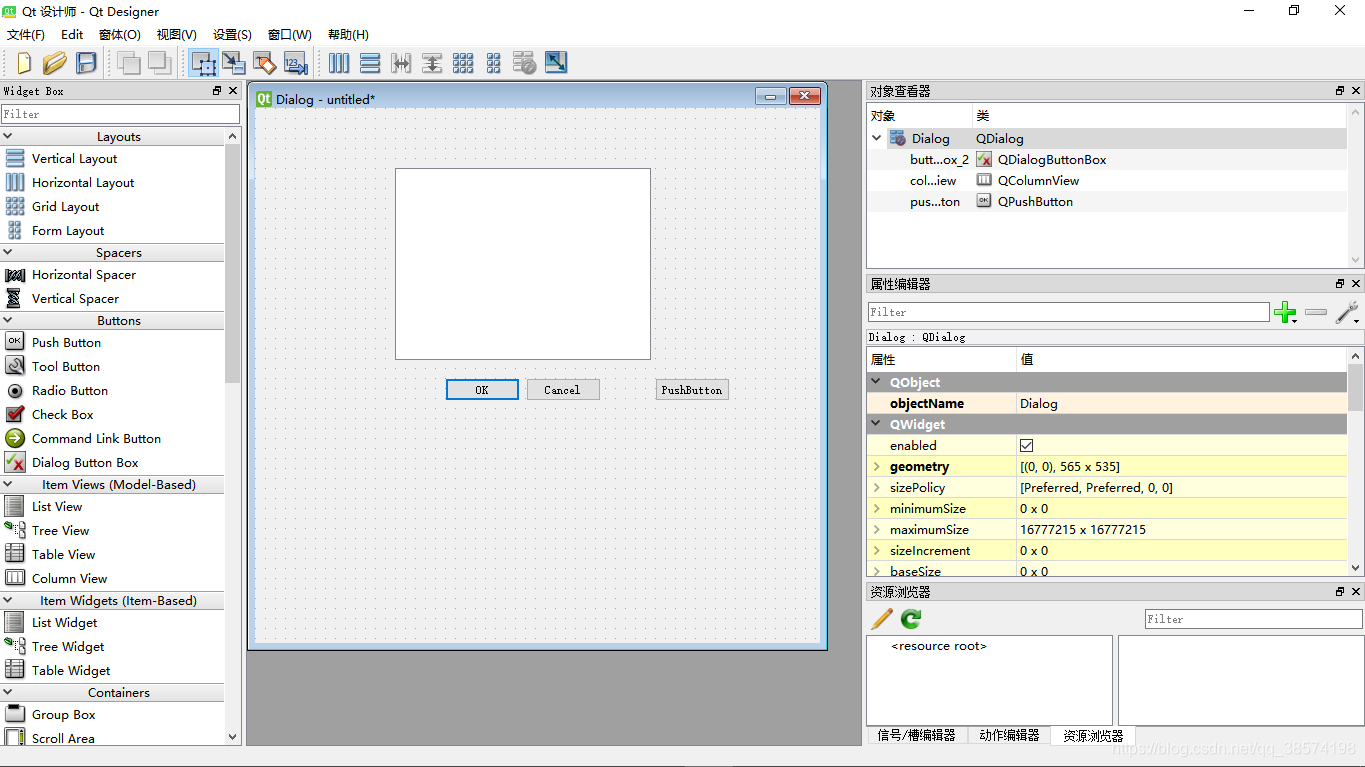
Task: Collapse Dialog node in object inspector
Action: (x=877, y=139)
